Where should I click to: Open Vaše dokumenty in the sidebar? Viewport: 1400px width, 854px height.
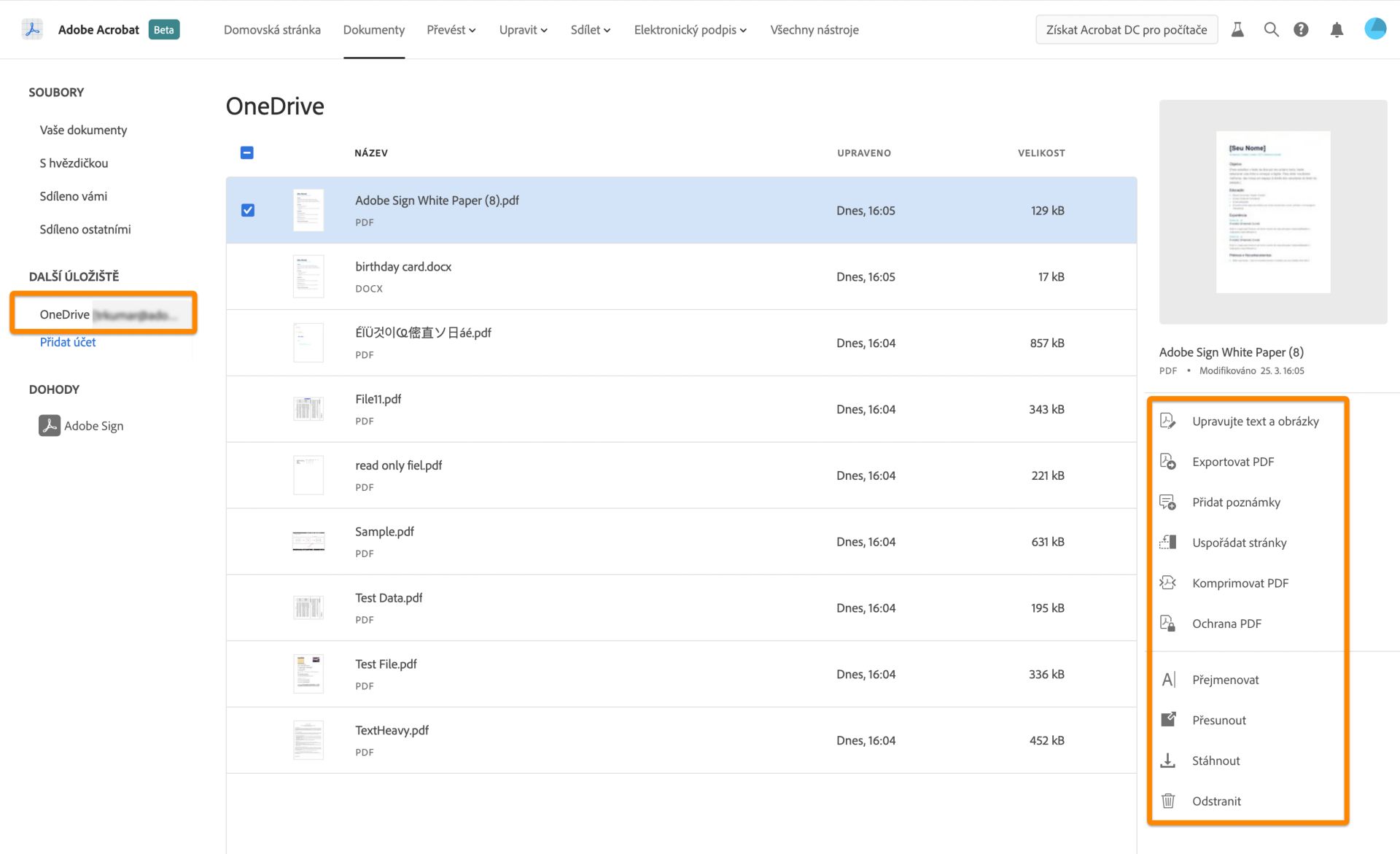[x=83, y=130]
